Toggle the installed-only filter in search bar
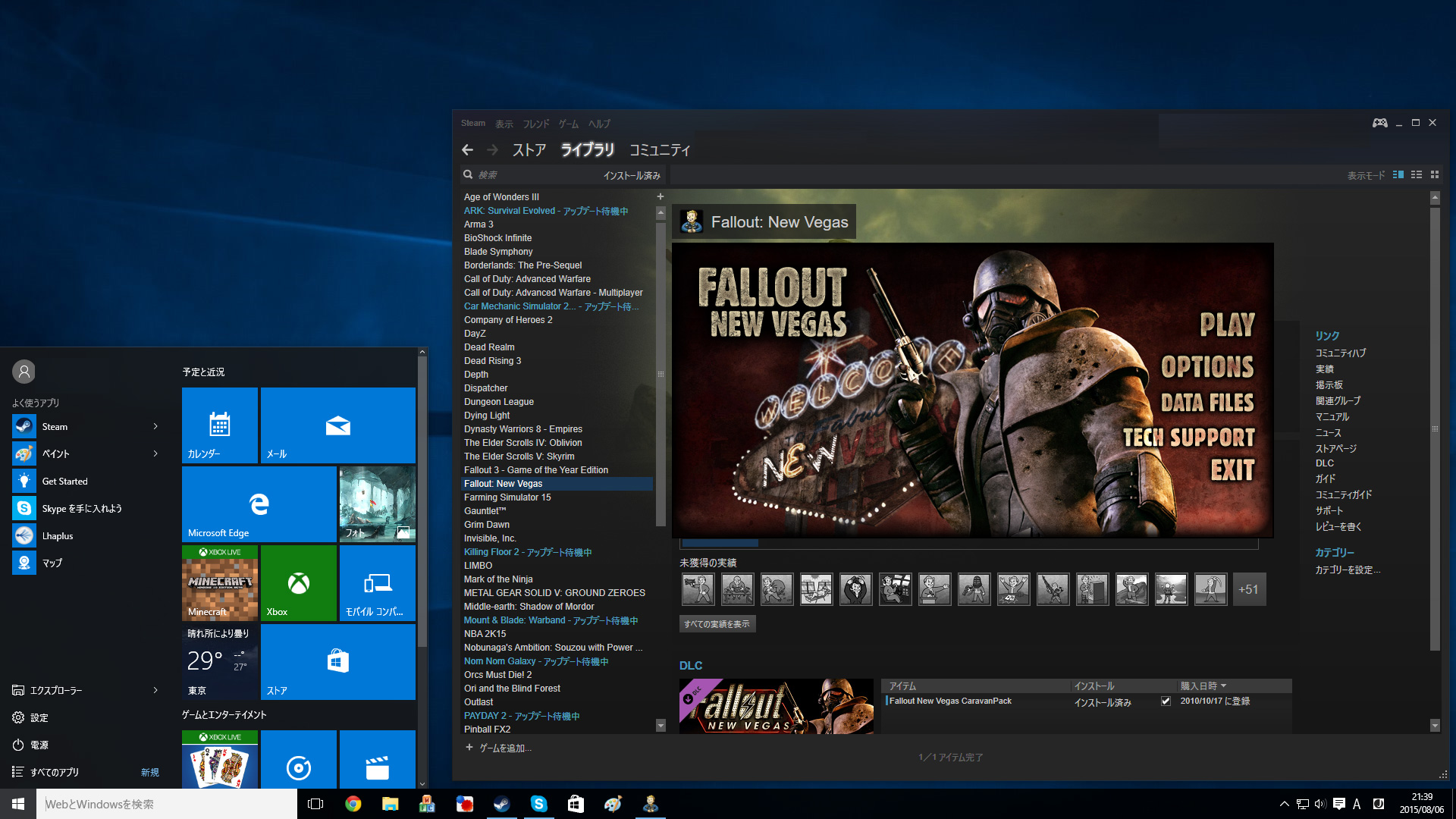The image size is (1456, 819). 632,176
